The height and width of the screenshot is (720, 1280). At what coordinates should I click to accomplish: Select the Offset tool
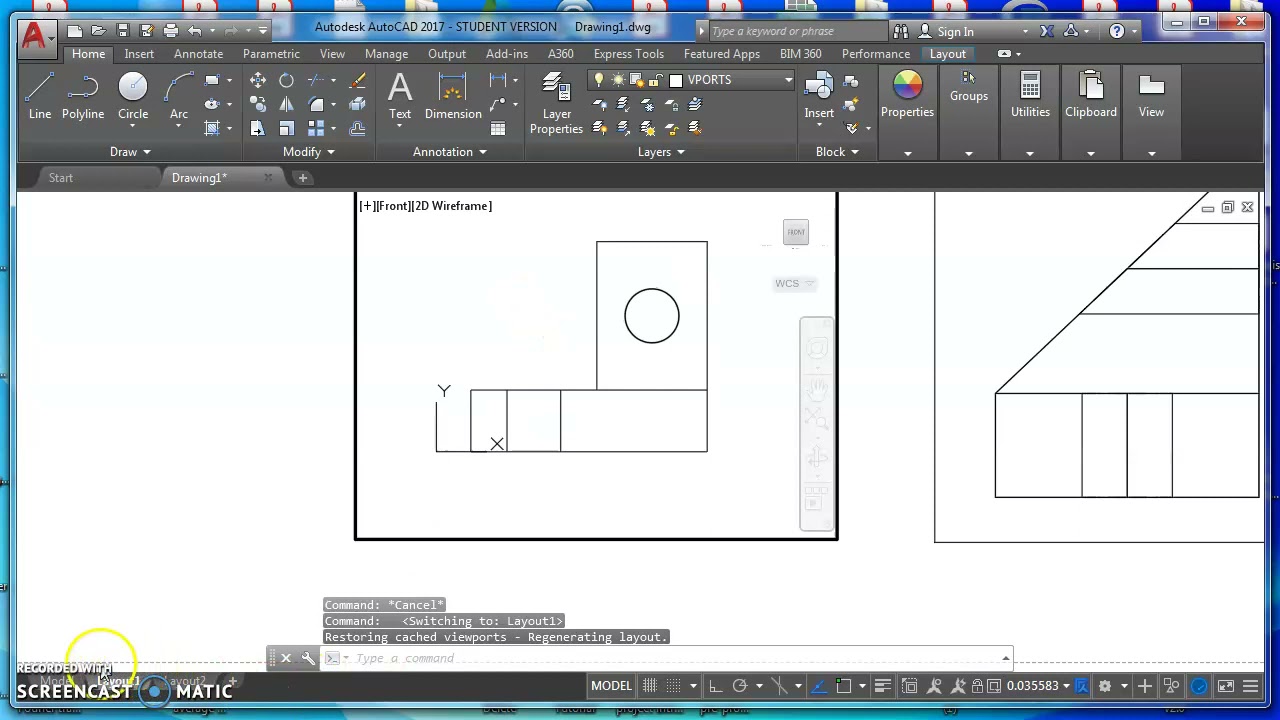[x=358, y=128]
